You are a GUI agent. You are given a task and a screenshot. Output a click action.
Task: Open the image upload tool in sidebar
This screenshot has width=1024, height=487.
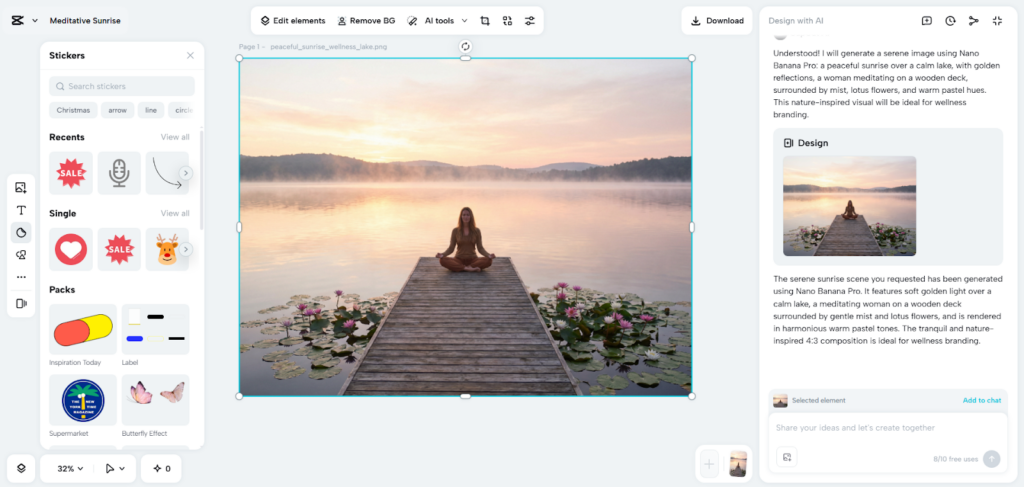[x=21, y=188]
